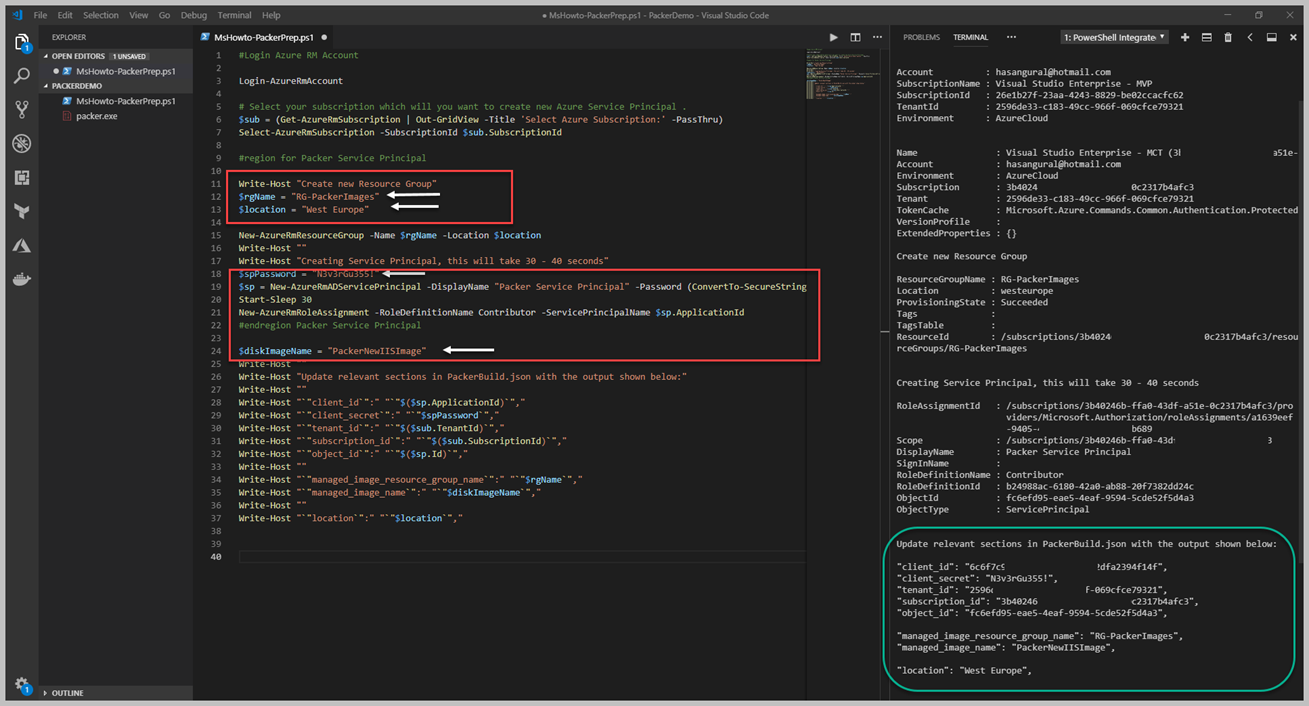Open the View menu
1309x706 pixels.
pos(139,16)
